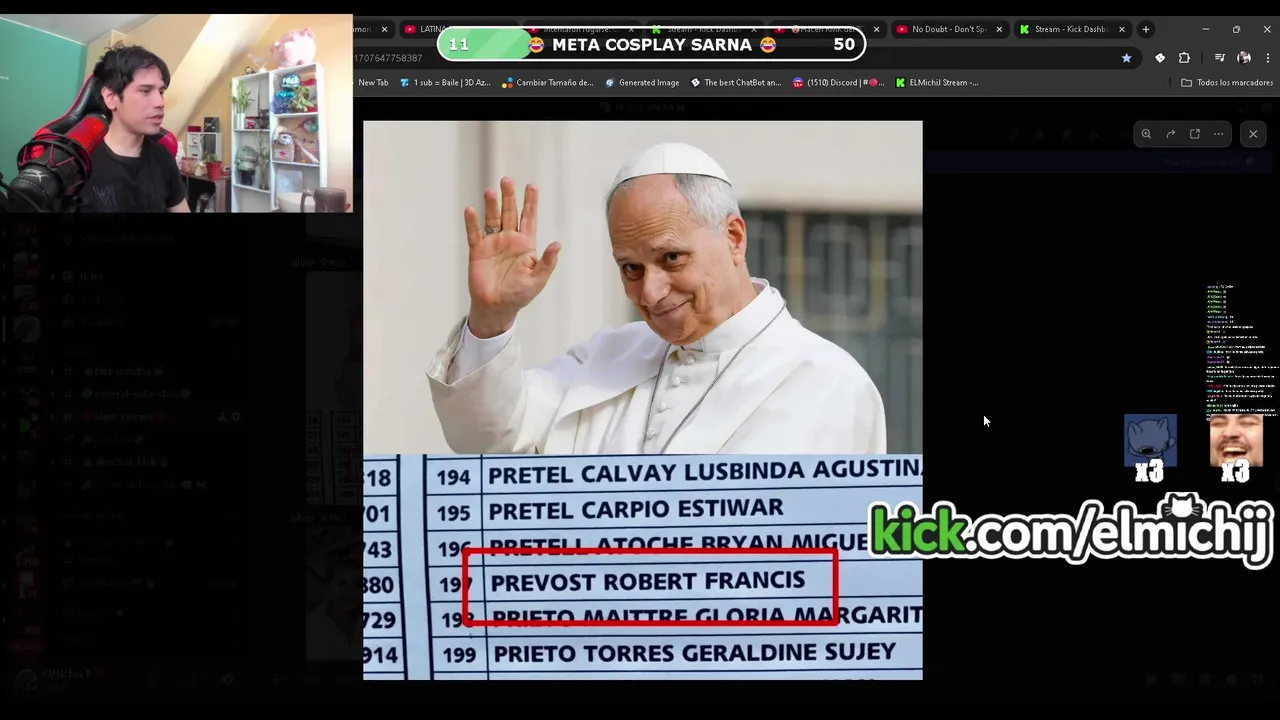The image size is (1280, 720).
Task: Close the image viewer with X
Action: [x=1253, y=134]
